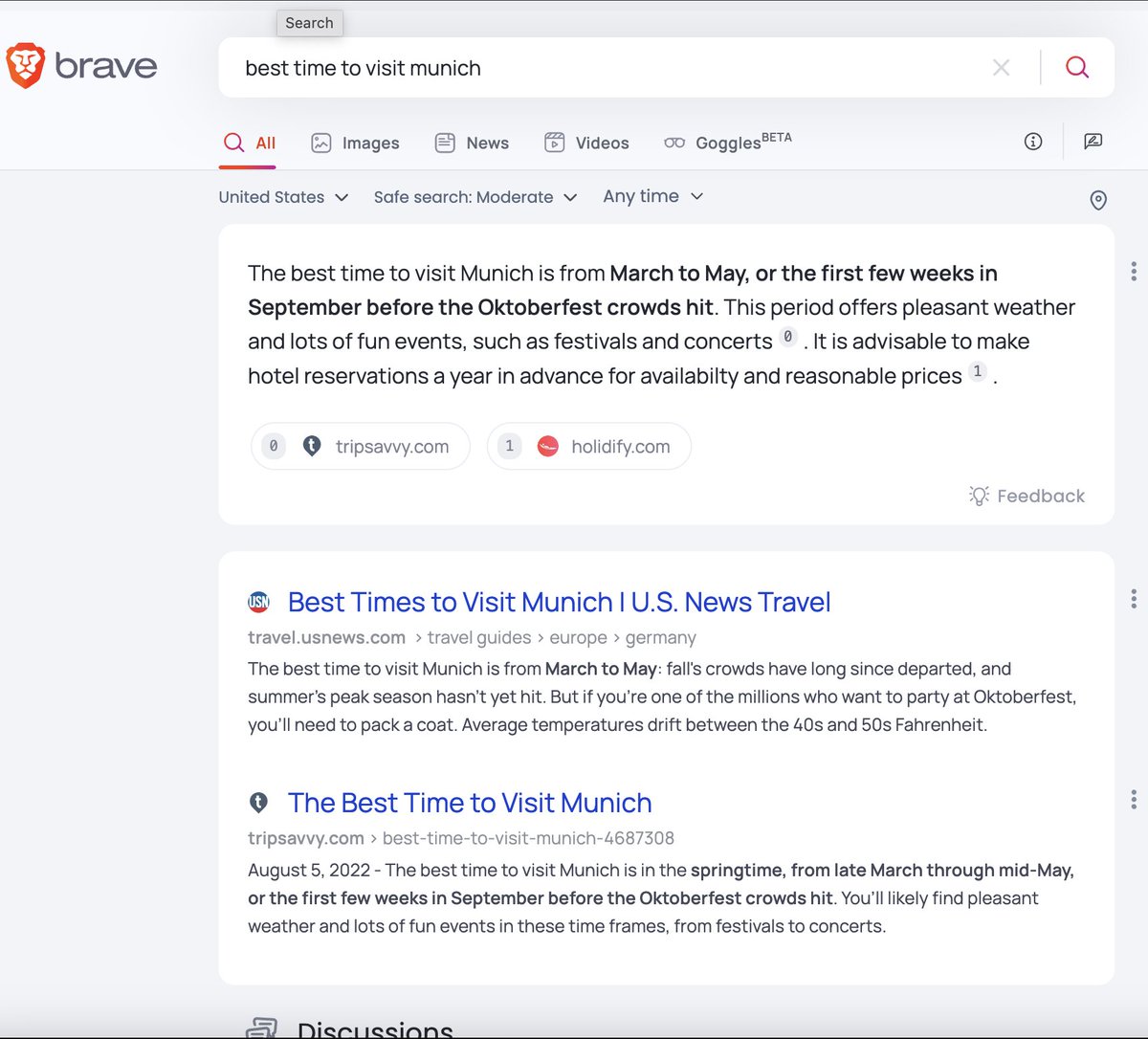Screen dimensions: 1148x1039
Task: Click the TripSavvy favicon beside result title
Action: coord(258,803)
